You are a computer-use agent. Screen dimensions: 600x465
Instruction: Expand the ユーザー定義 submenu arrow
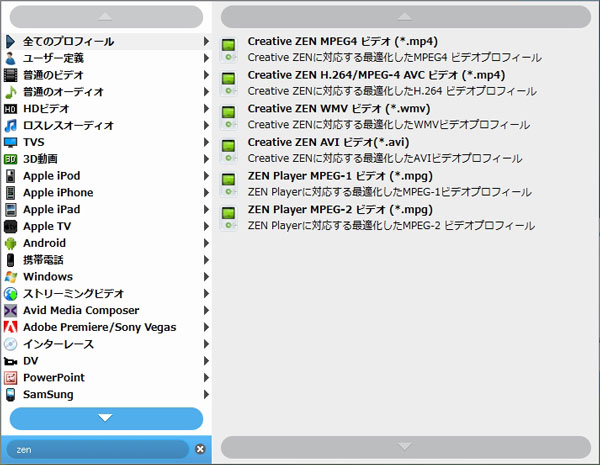[206, 58]
